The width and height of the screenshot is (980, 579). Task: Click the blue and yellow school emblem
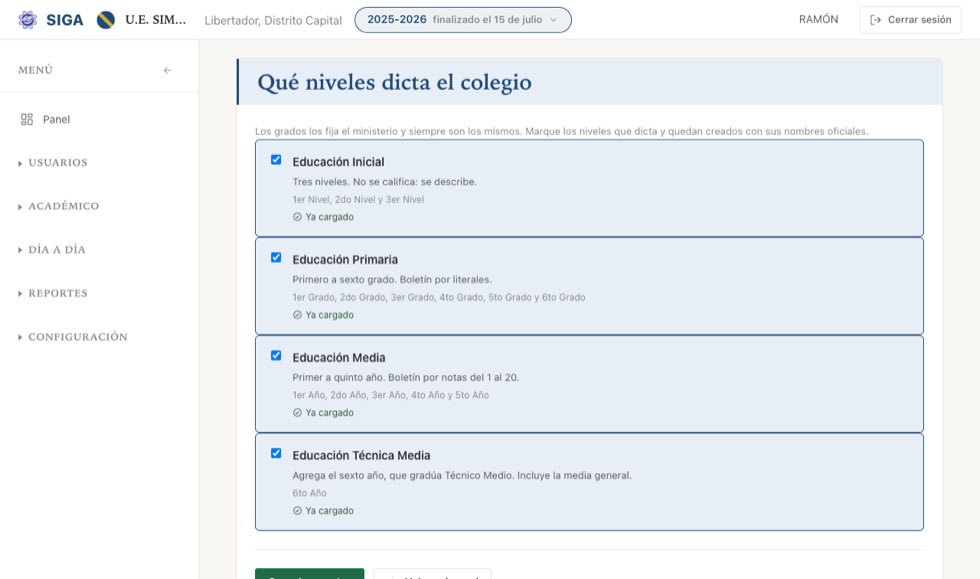106,20
